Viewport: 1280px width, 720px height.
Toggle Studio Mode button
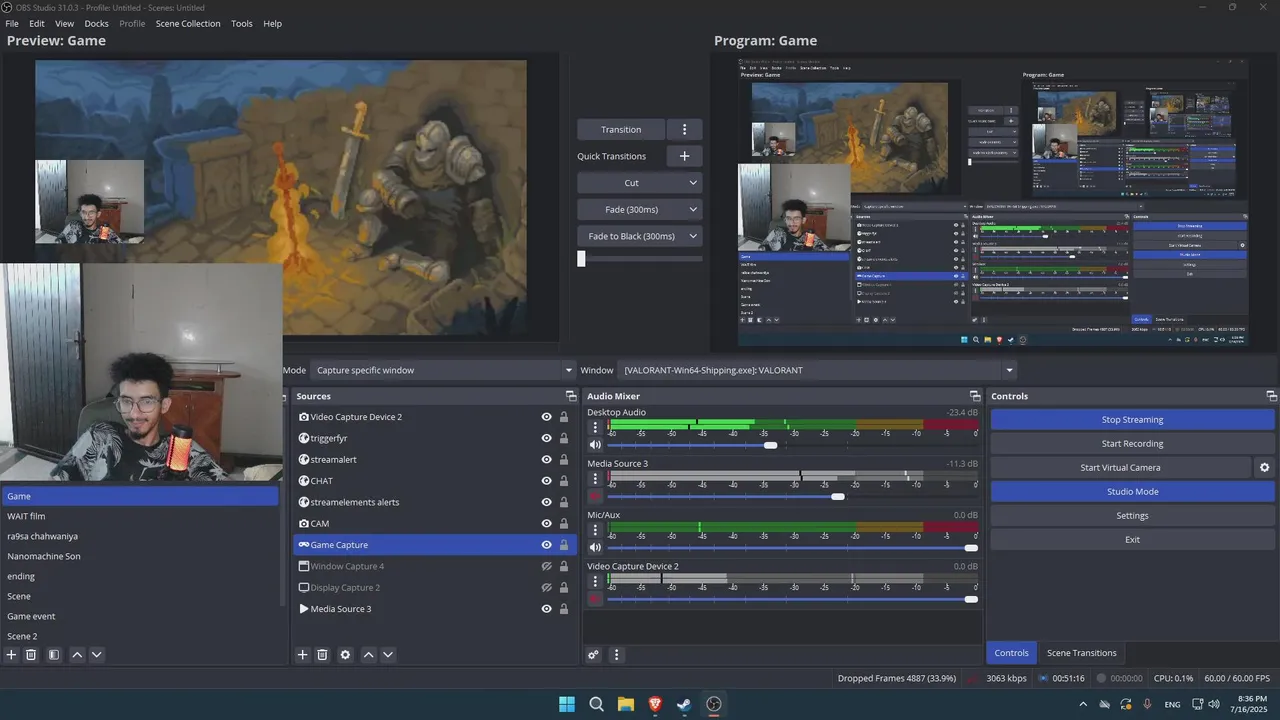[1132, 492]
